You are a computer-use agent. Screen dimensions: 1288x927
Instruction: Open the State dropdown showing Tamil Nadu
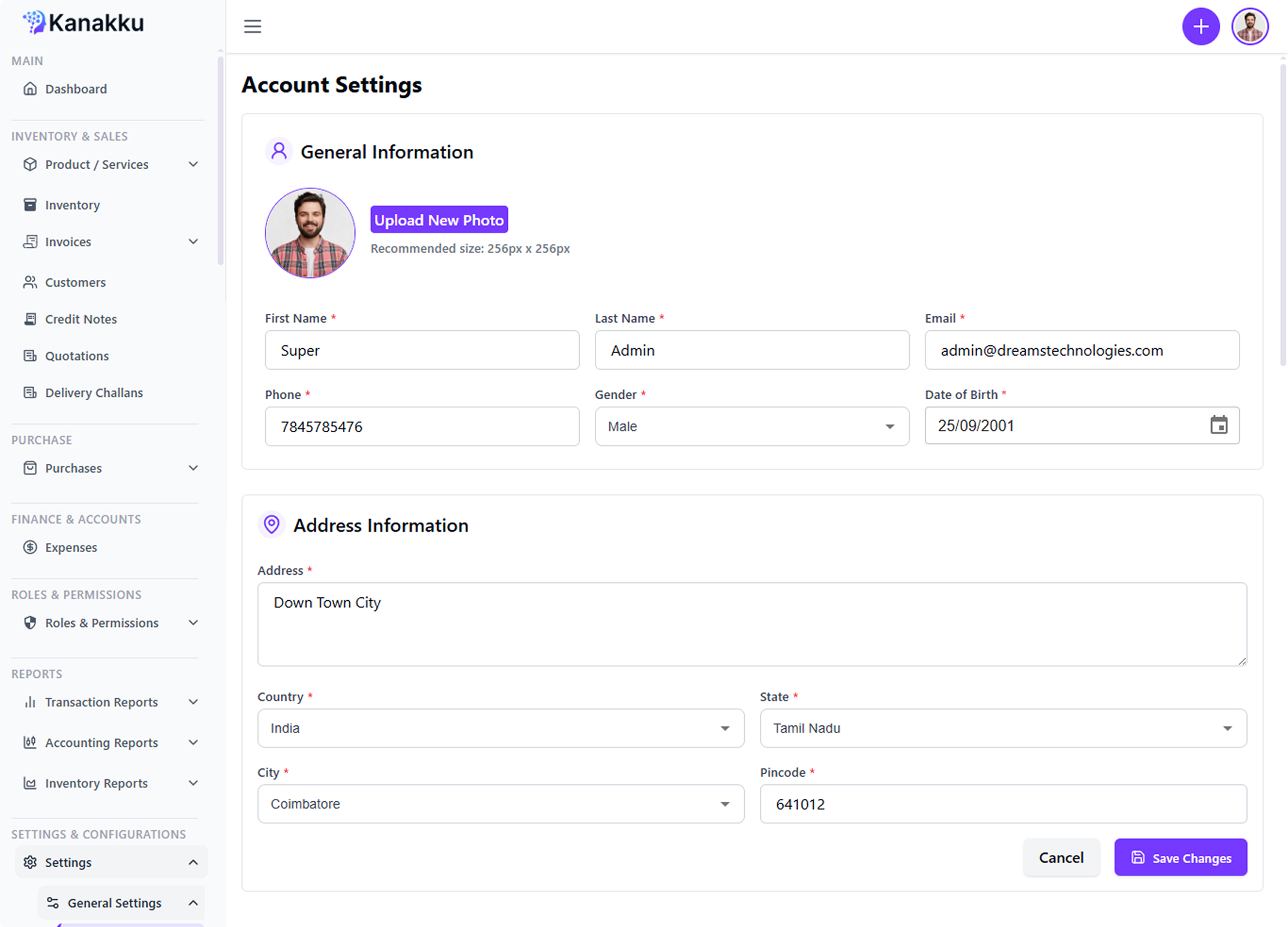pos(1003,728)
